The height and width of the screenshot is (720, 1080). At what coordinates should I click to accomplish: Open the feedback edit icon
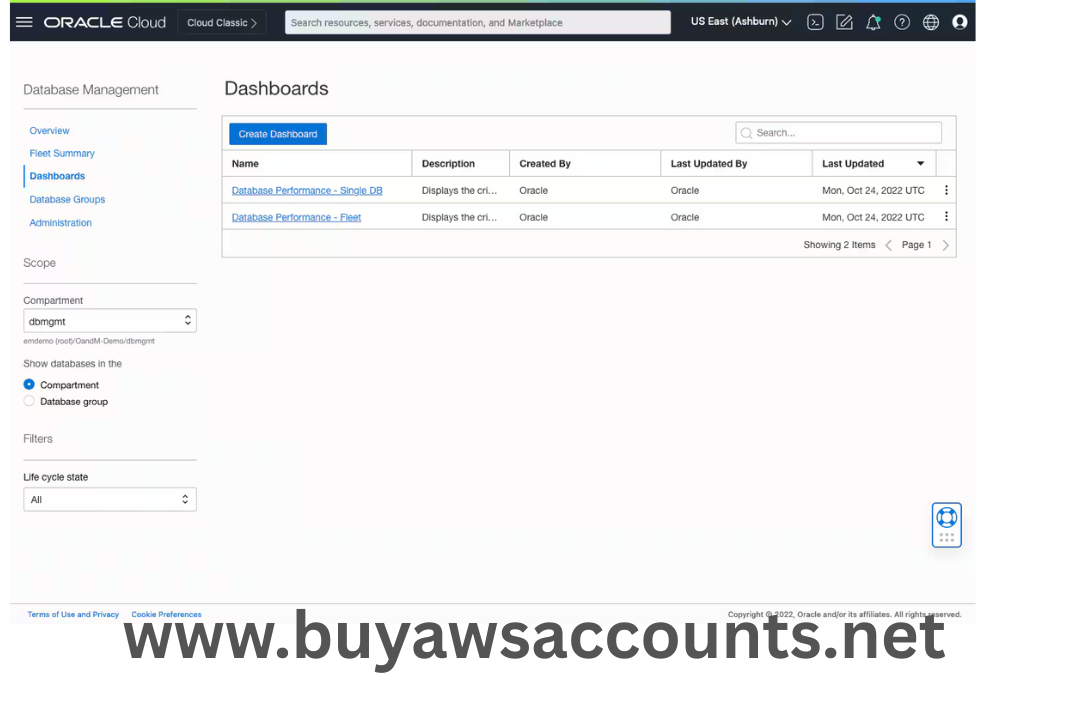click(x=844, y=22)
